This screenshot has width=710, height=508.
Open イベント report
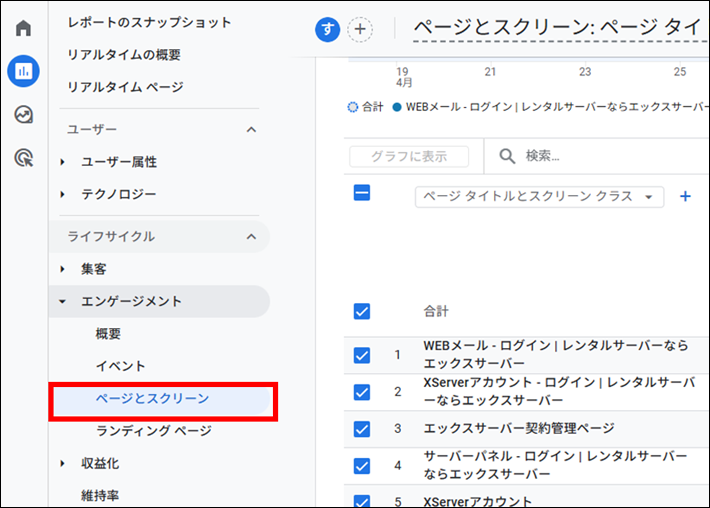tap(120, 366)
